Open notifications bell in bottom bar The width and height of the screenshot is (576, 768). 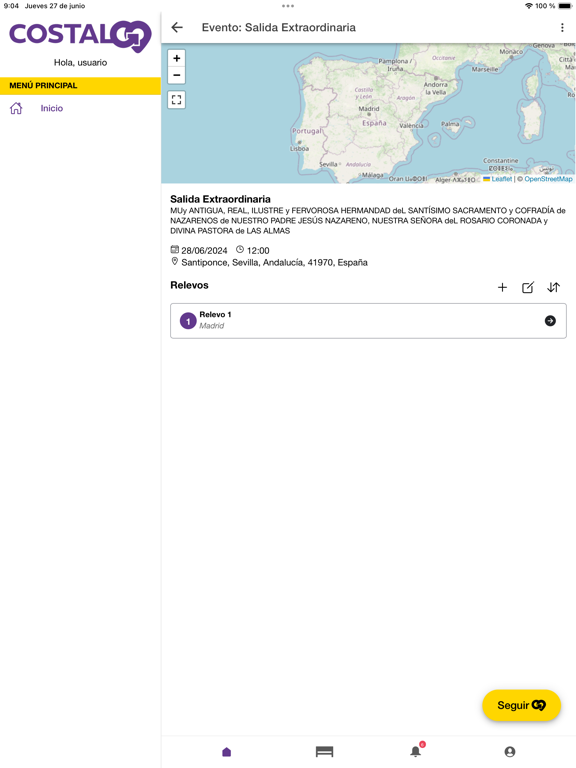pos(416,750)
